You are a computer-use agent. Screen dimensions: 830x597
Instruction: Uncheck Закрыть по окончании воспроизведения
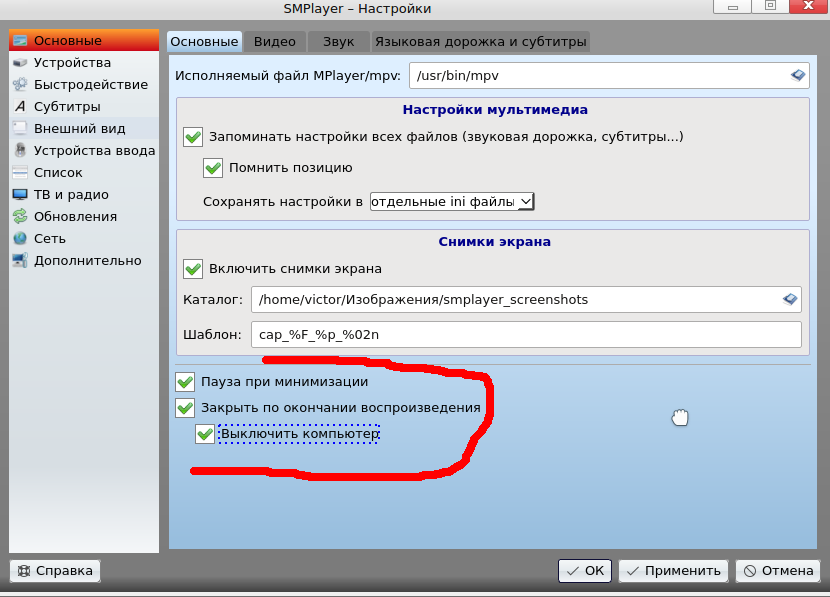pos(185,408)
